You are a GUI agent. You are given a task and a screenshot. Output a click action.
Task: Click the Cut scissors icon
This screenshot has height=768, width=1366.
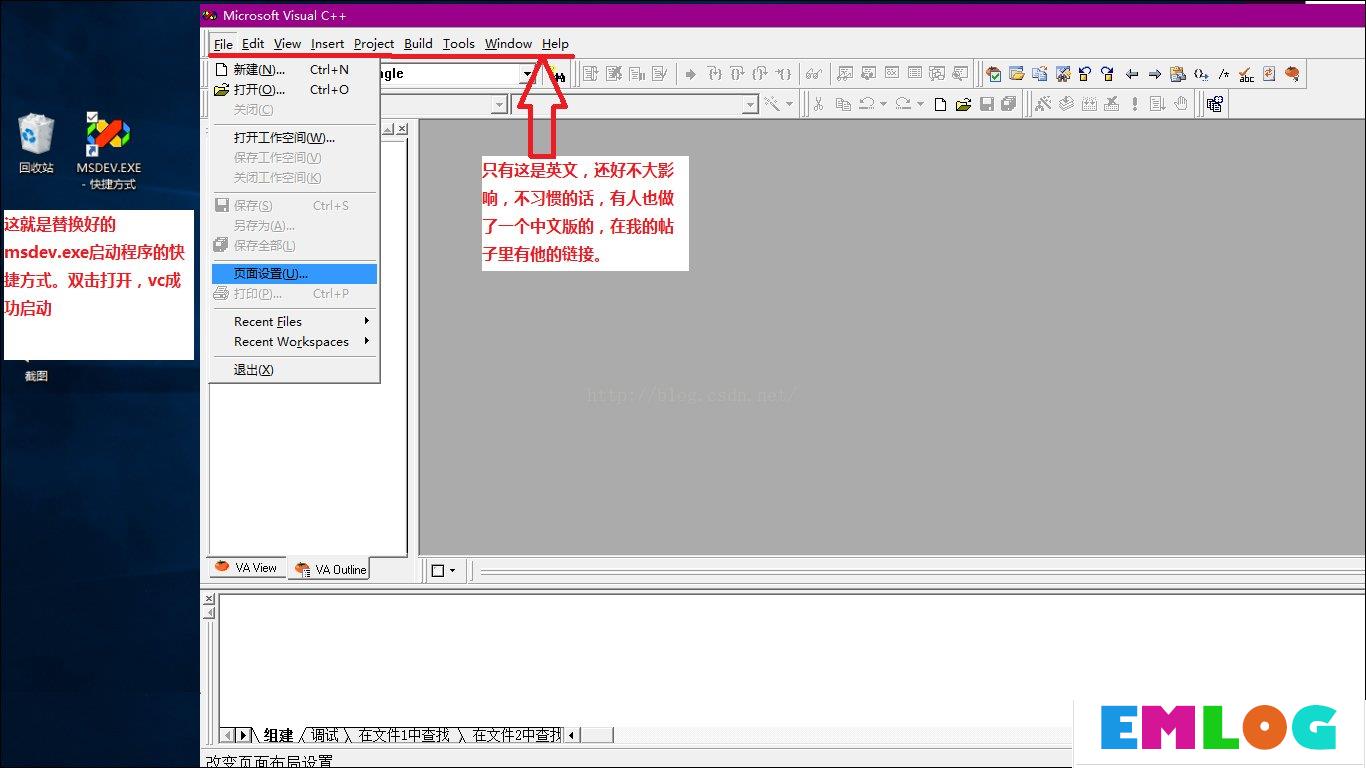pos(817,104)
